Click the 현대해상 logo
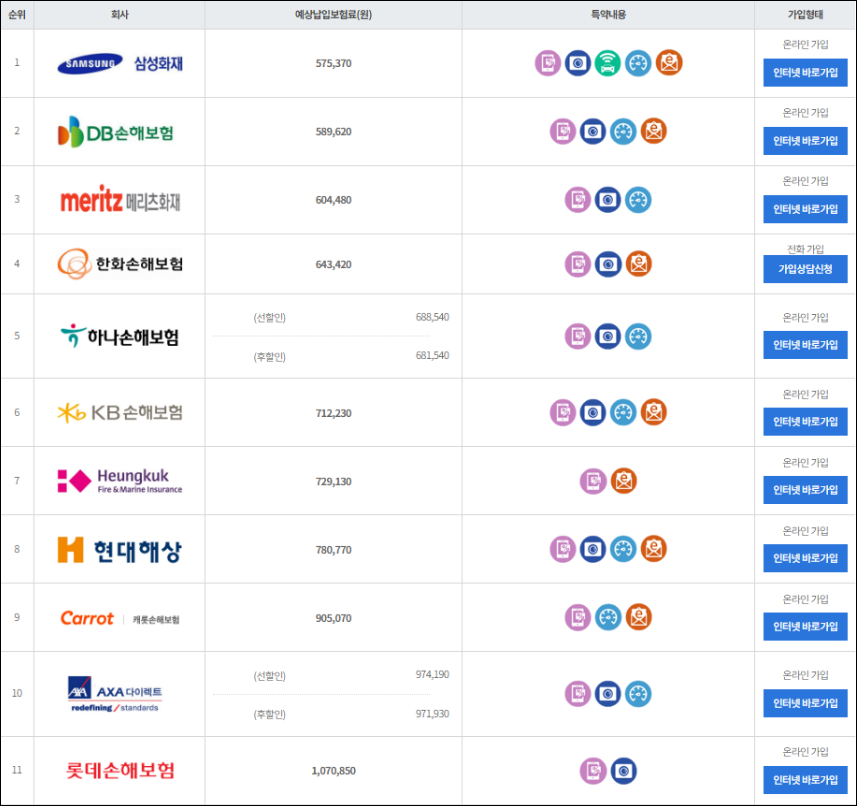 click(120, 550)
